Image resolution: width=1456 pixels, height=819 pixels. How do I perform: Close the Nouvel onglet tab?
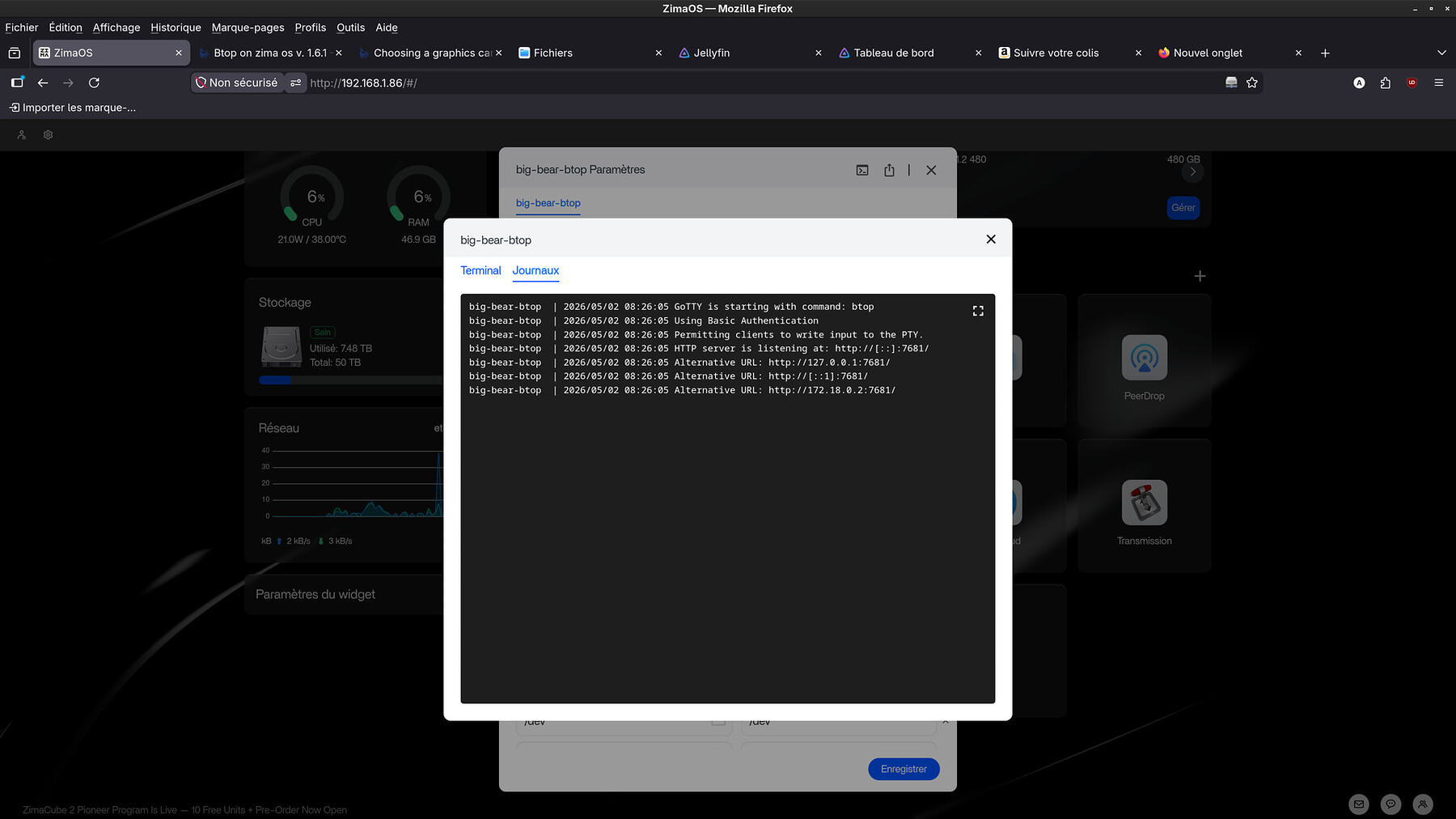click(1298, 53)
